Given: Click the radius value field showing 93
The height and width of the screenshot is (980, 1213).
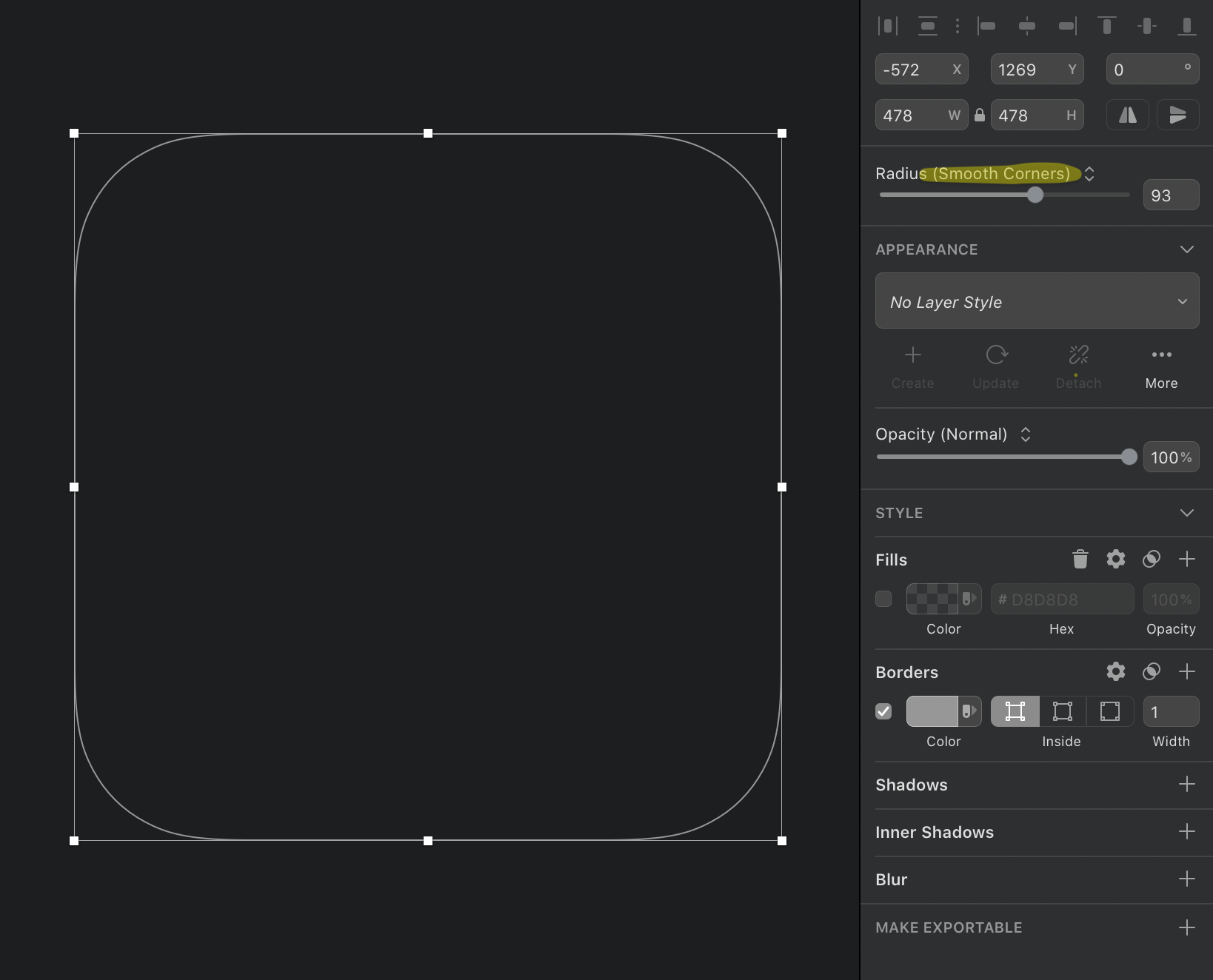Looking at the screenshot, I should tap(1171, 195).
